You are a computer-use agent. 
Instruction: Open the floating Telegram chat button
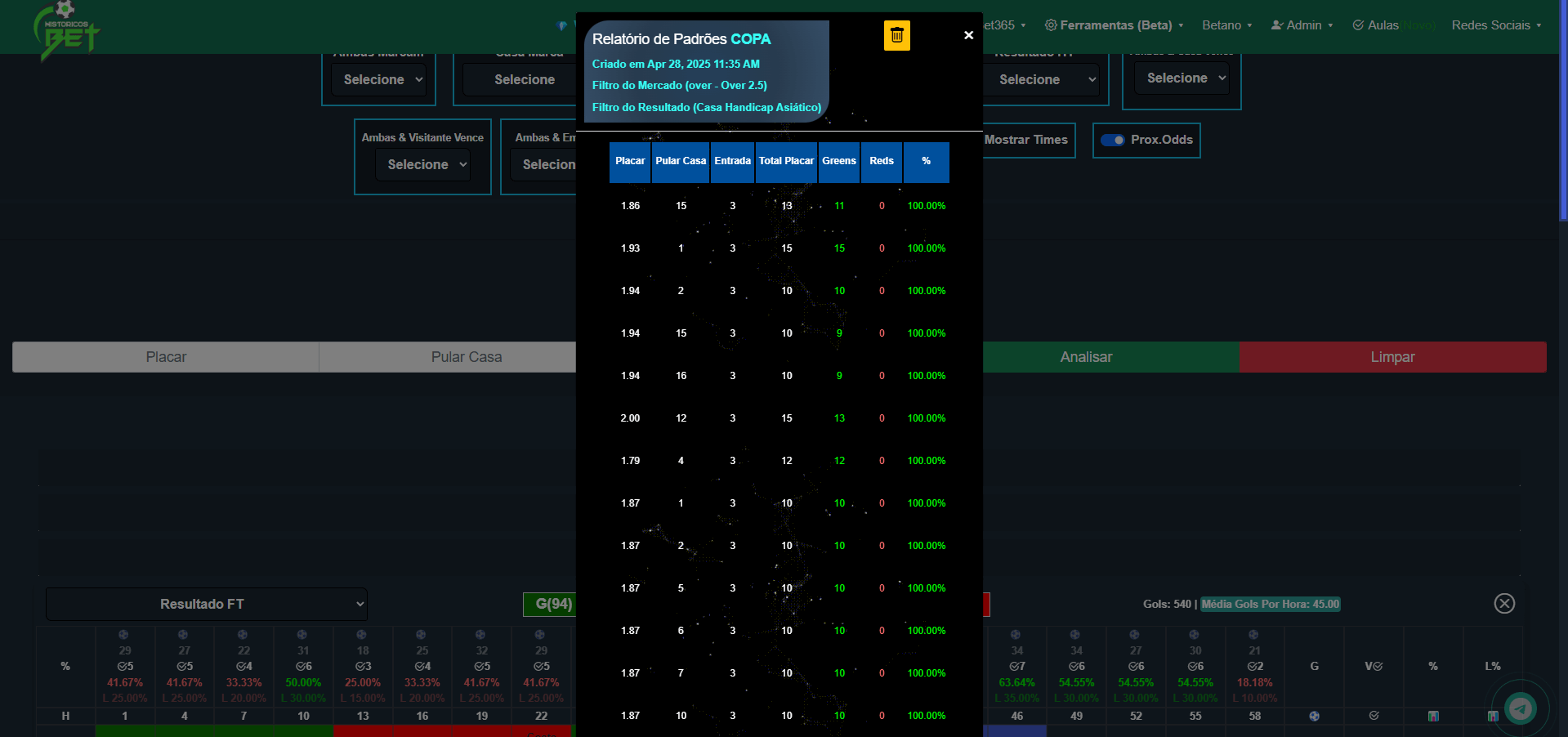(1521, 708)
